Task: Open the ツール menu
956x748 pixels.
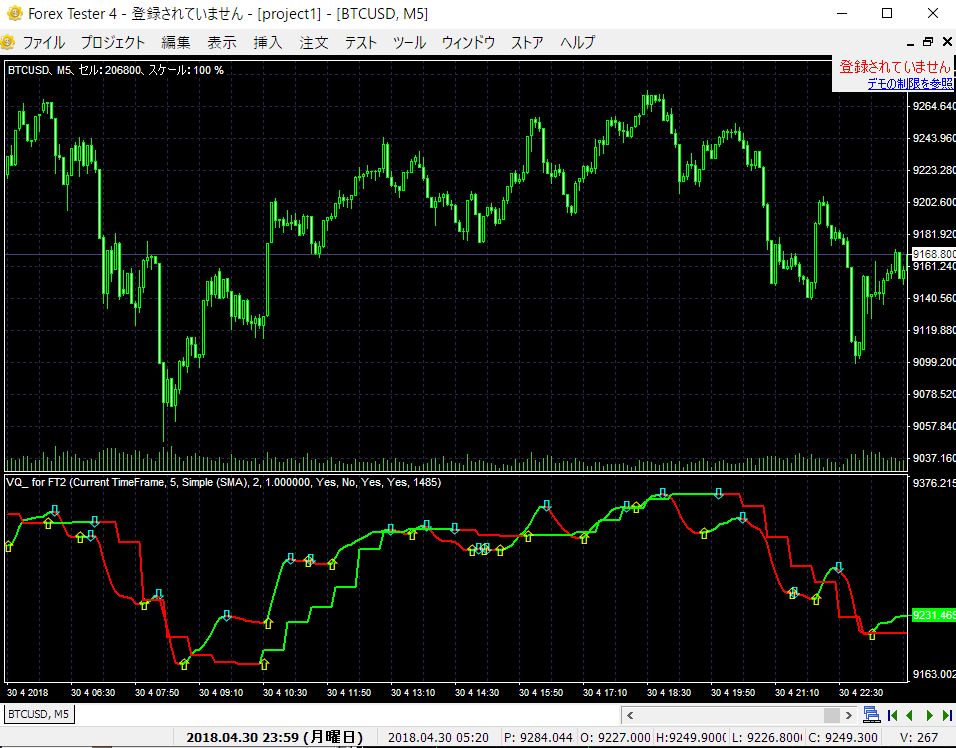Action: tap(408, 43)
